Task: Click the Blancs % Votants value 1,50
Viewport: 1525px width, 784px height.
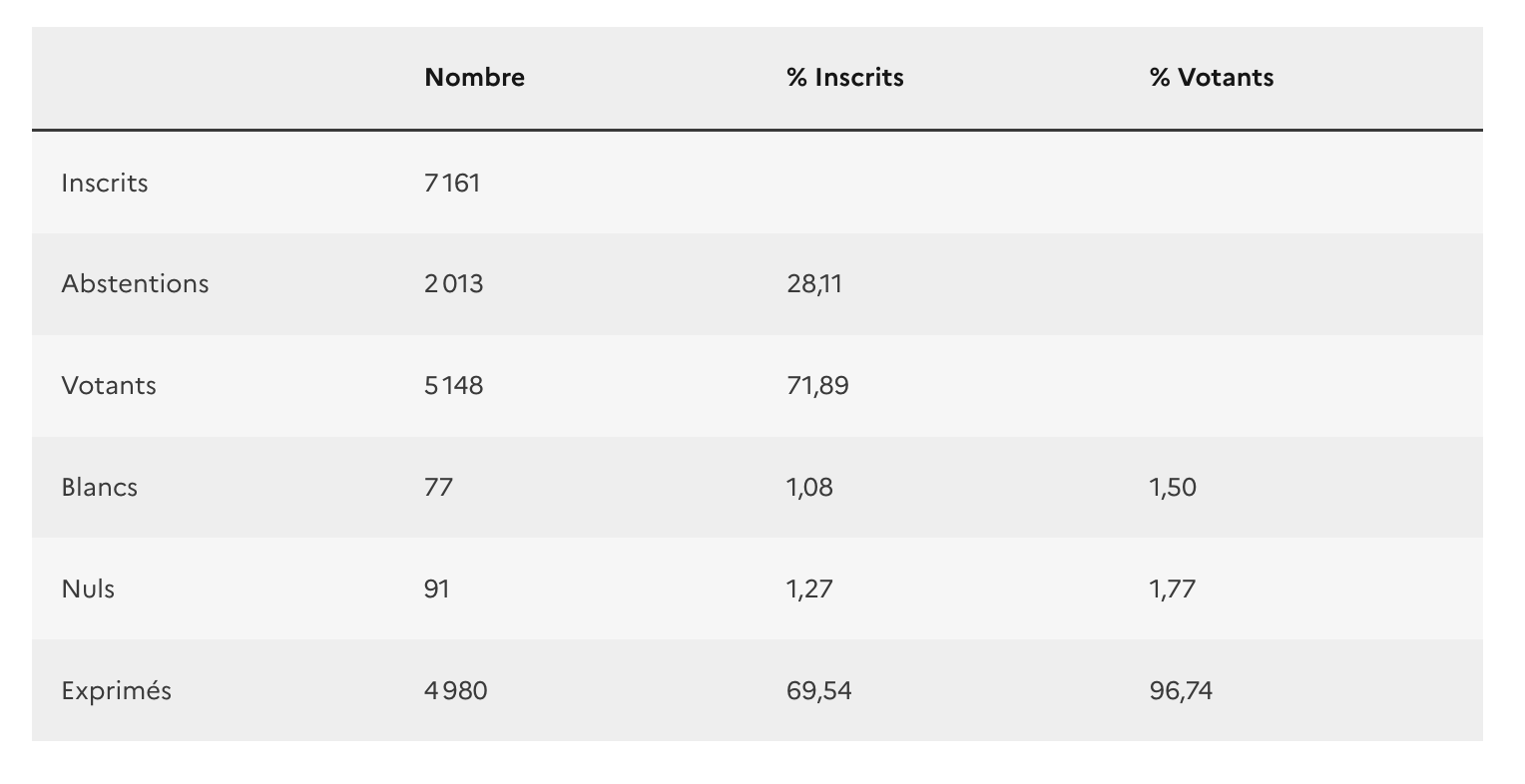Action: click(x=1173, y=488)
